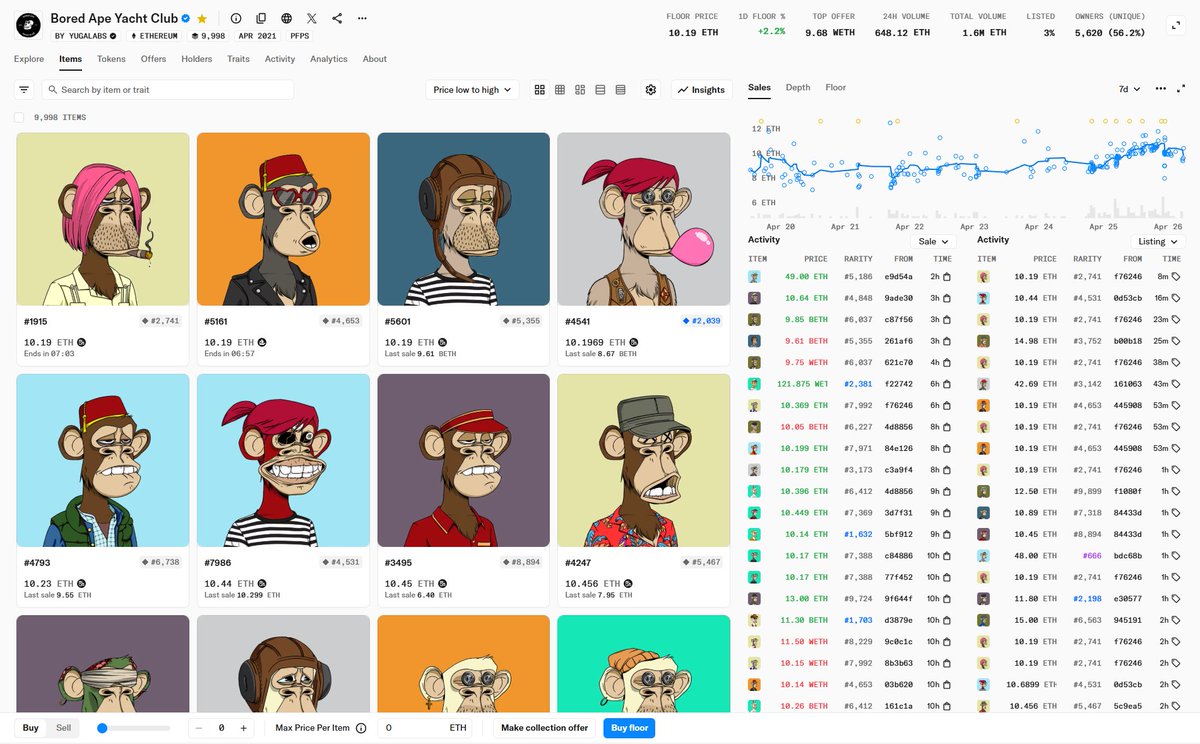Open chart options three-dot menu

click(x=1160, y=88)
